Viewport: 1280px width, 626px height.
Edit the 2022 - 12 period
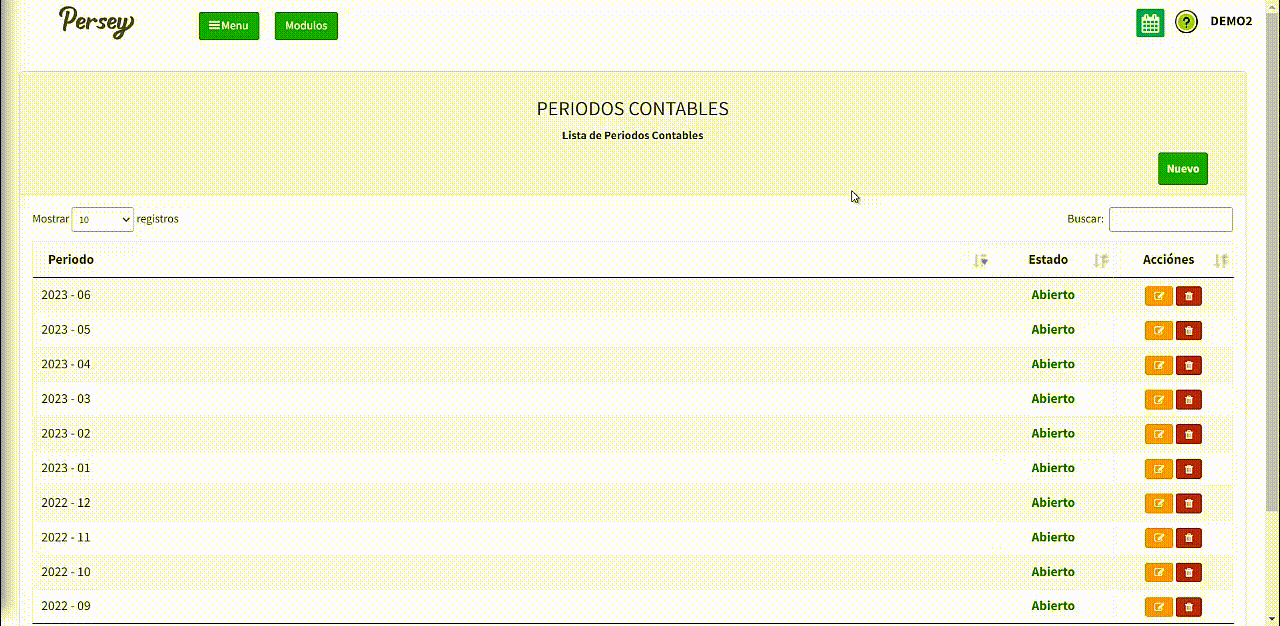click(x=1158, y=503)
